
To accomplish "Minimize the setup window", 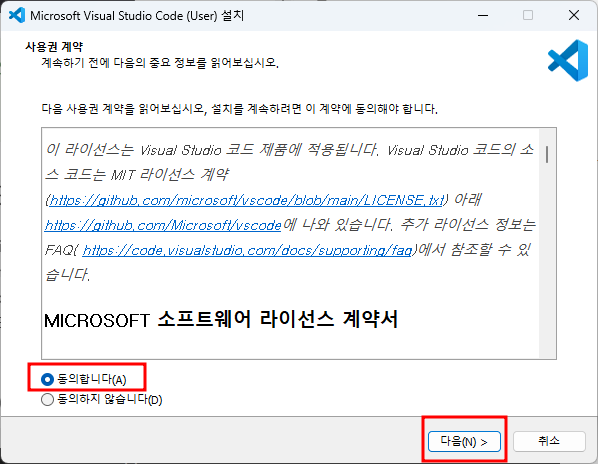I will tap(483, 15).
